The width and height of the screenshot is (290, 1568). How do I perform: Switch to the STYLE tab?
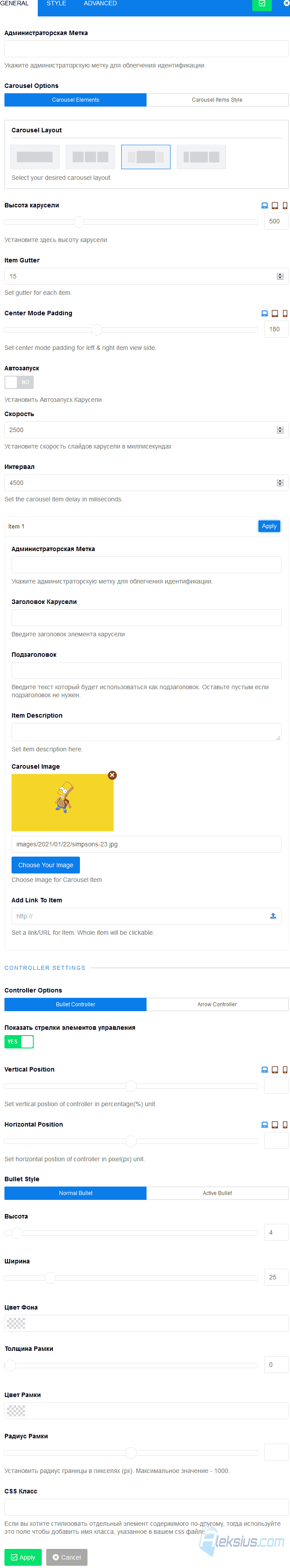point(57,4)
